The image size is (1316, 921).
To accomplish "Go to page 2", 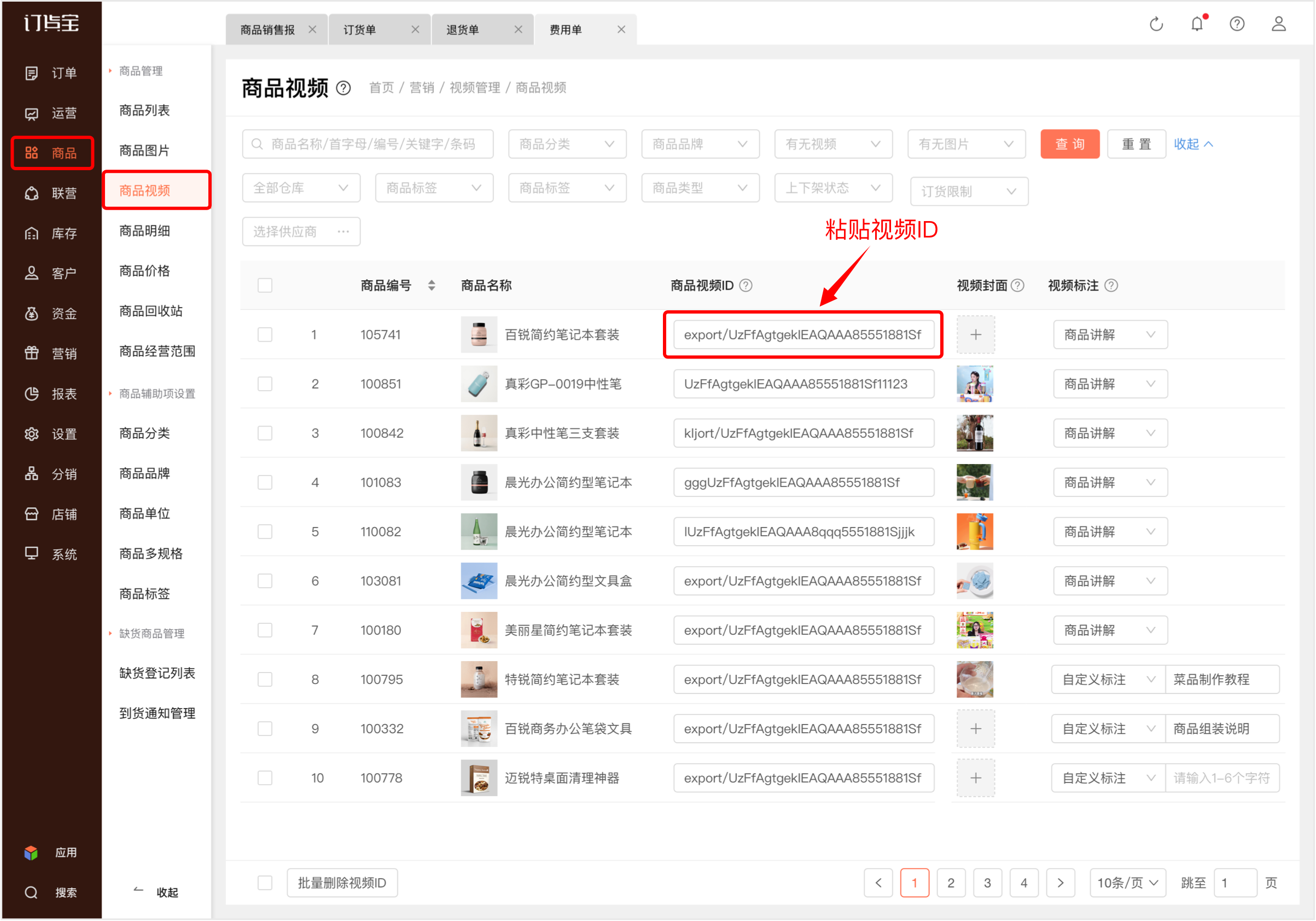I will 951,883.
